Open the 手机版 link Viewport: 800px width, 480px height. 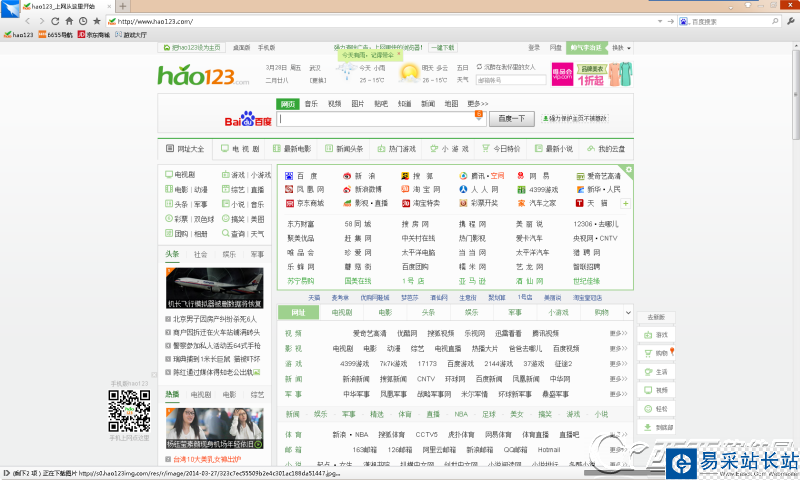tap(266, 47)
